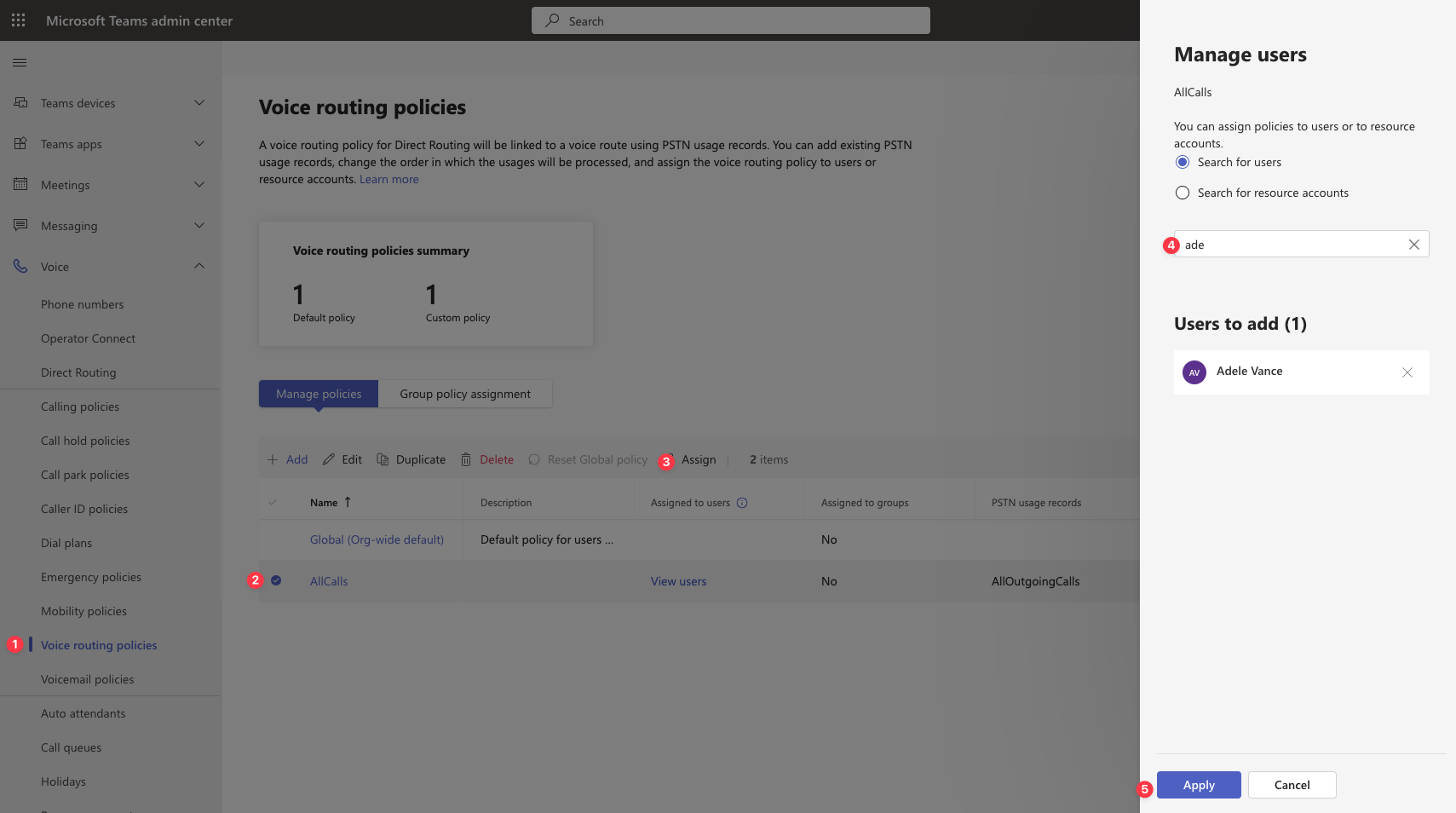1456x813 pixels.
Task: Click the Assigned to groups column header
Action: pos(865,503)
